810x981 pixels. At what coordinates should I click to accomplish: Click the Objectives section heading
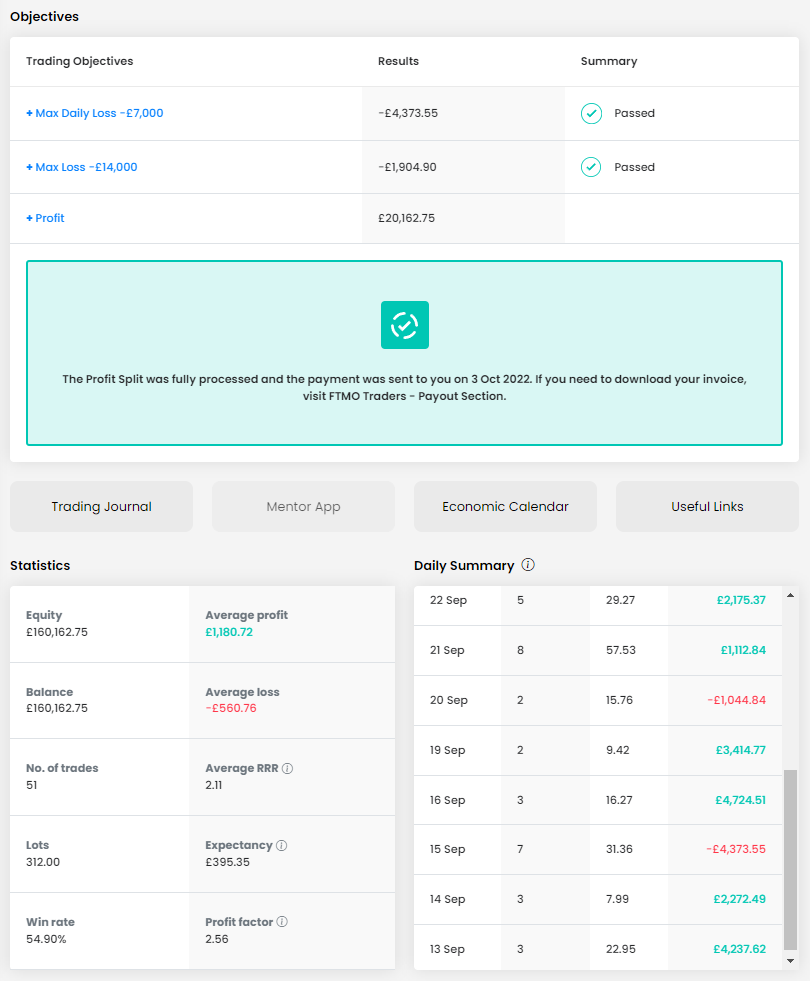[44, 17]
